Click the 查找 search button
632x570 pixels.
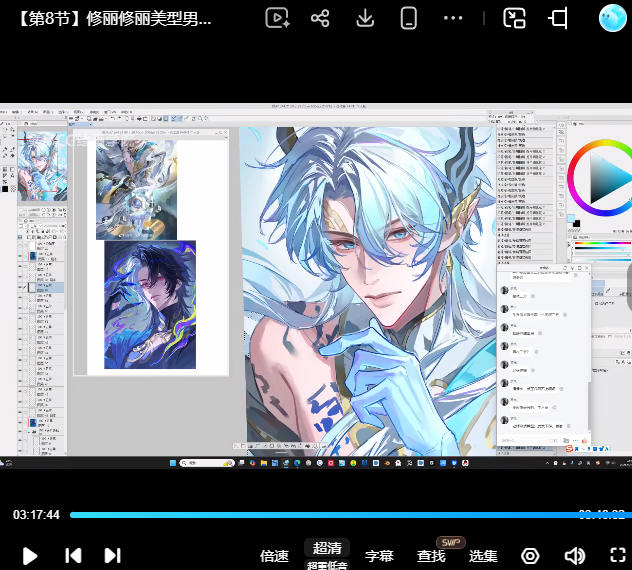431,556
